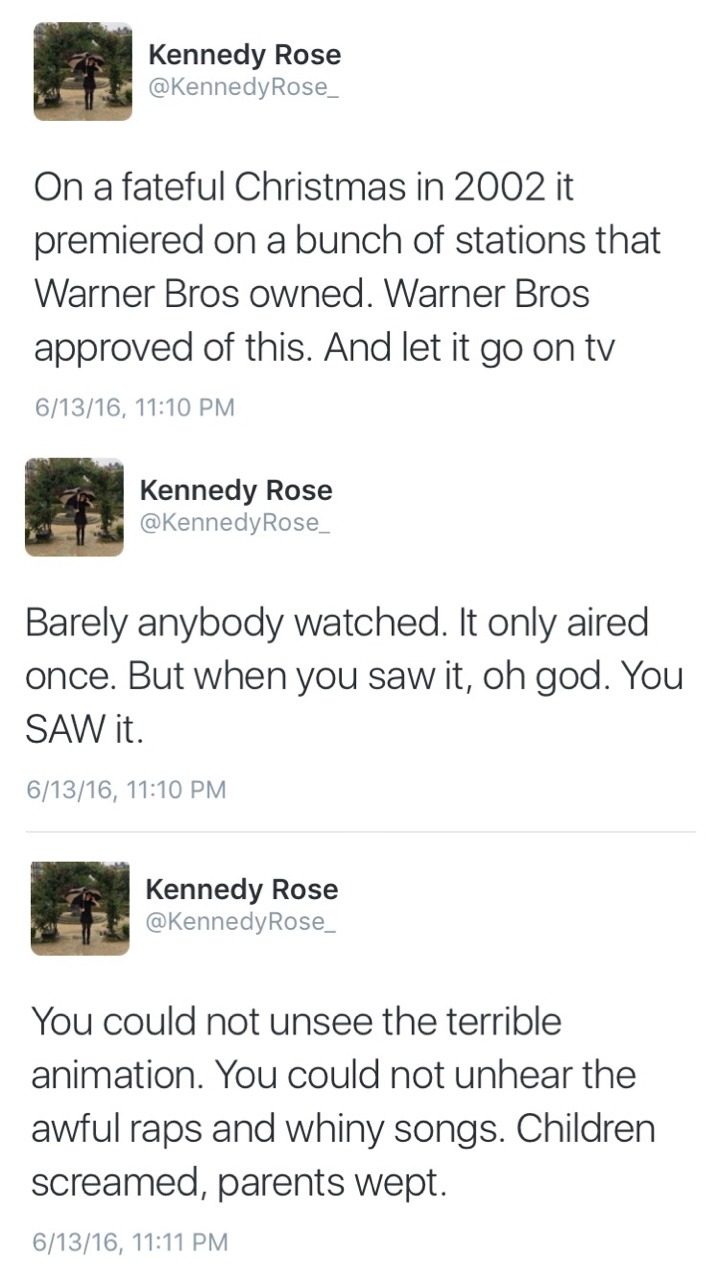Tap the avatar on the 'terrible animation' tweet
720x1280 pixels.
point(80,907)
